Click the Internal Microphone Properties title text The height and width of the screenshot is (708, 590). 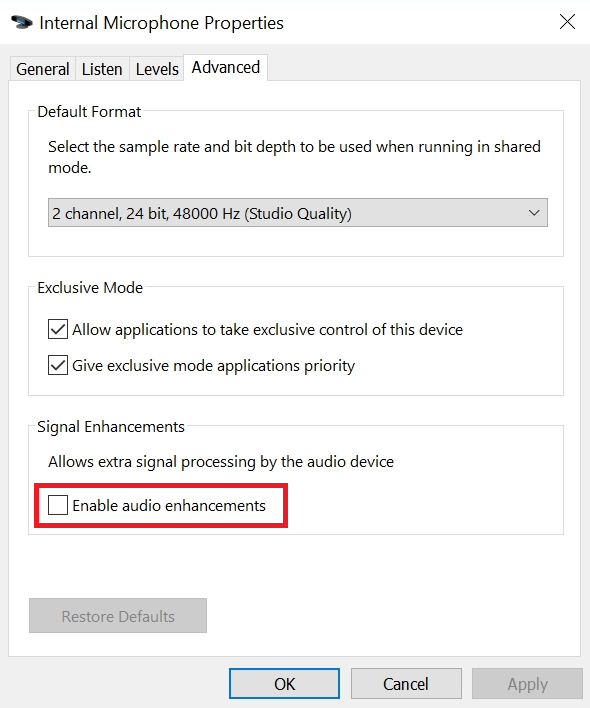[162, 23]
